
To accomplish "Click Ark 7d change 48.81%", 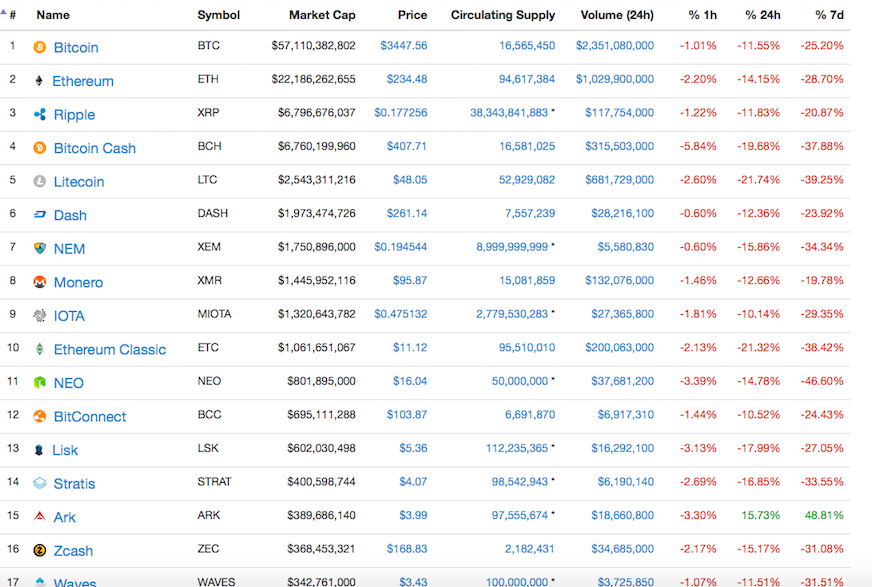I will click(824, 515).
